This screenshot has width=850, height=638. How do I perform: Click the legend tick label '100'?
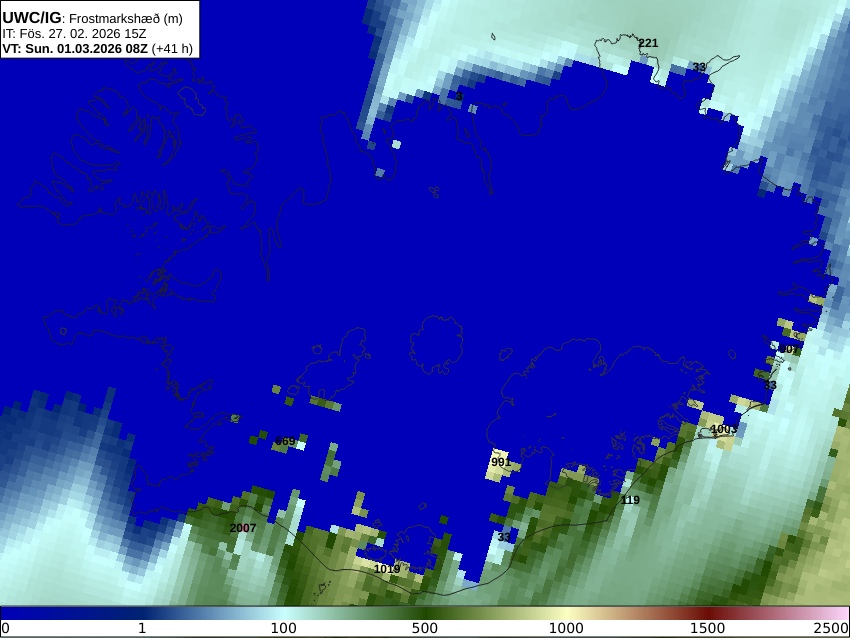pos(284,629)
